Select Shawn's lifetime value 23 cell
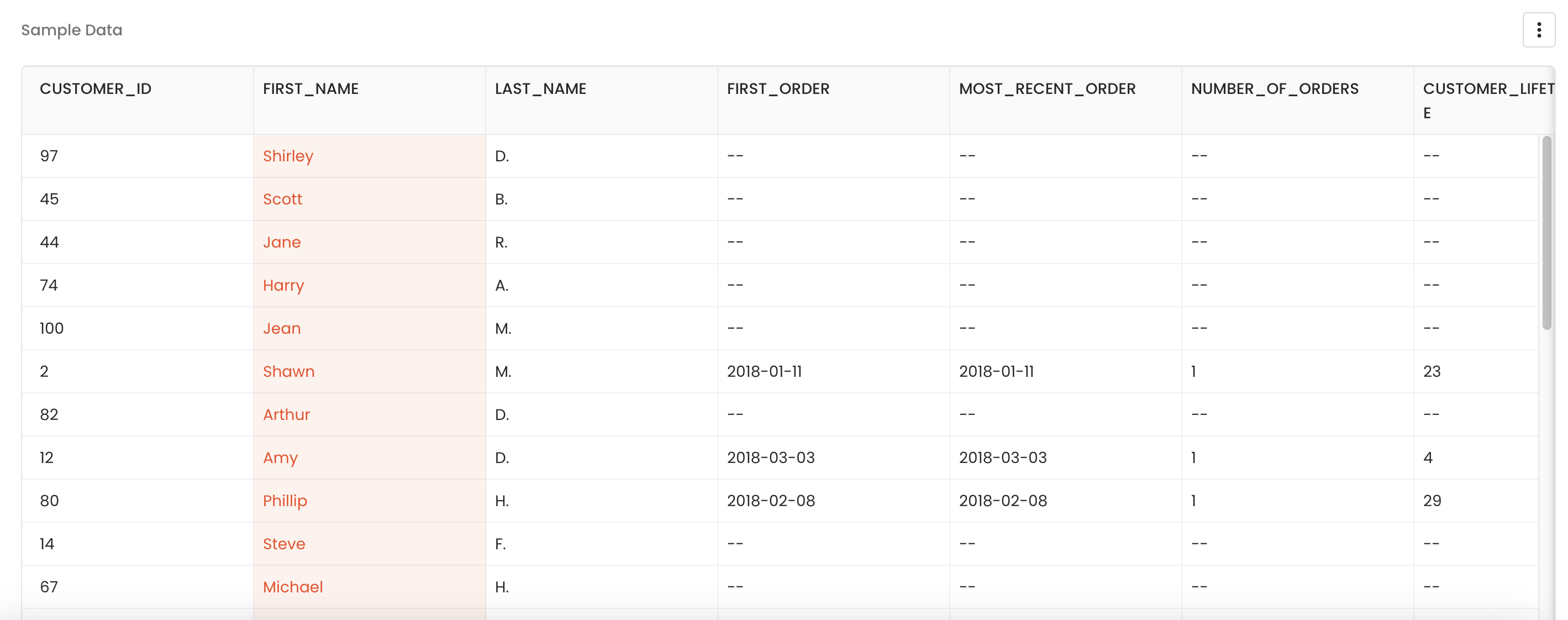The width and height of the screenshot is (1568, 620). tap(1431, 371)
